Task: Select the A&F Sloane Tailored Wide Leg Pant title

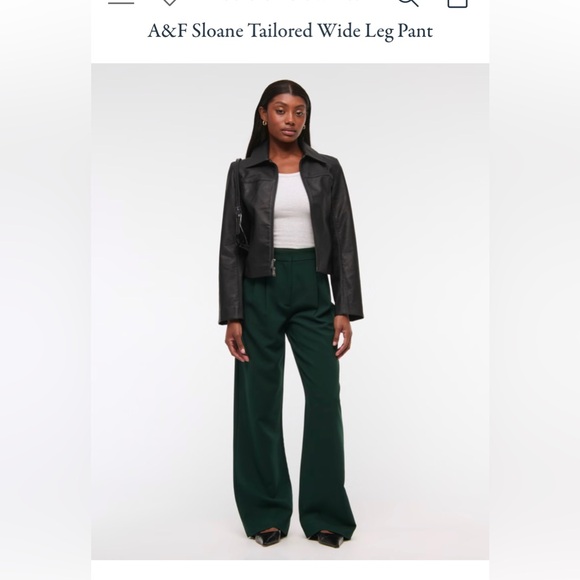Action: coord(290,31)
